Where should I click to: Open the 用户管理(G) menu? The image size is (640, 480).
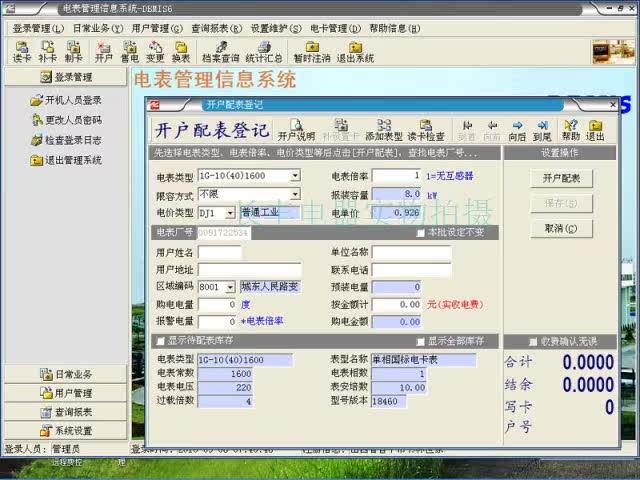point(157,28)
